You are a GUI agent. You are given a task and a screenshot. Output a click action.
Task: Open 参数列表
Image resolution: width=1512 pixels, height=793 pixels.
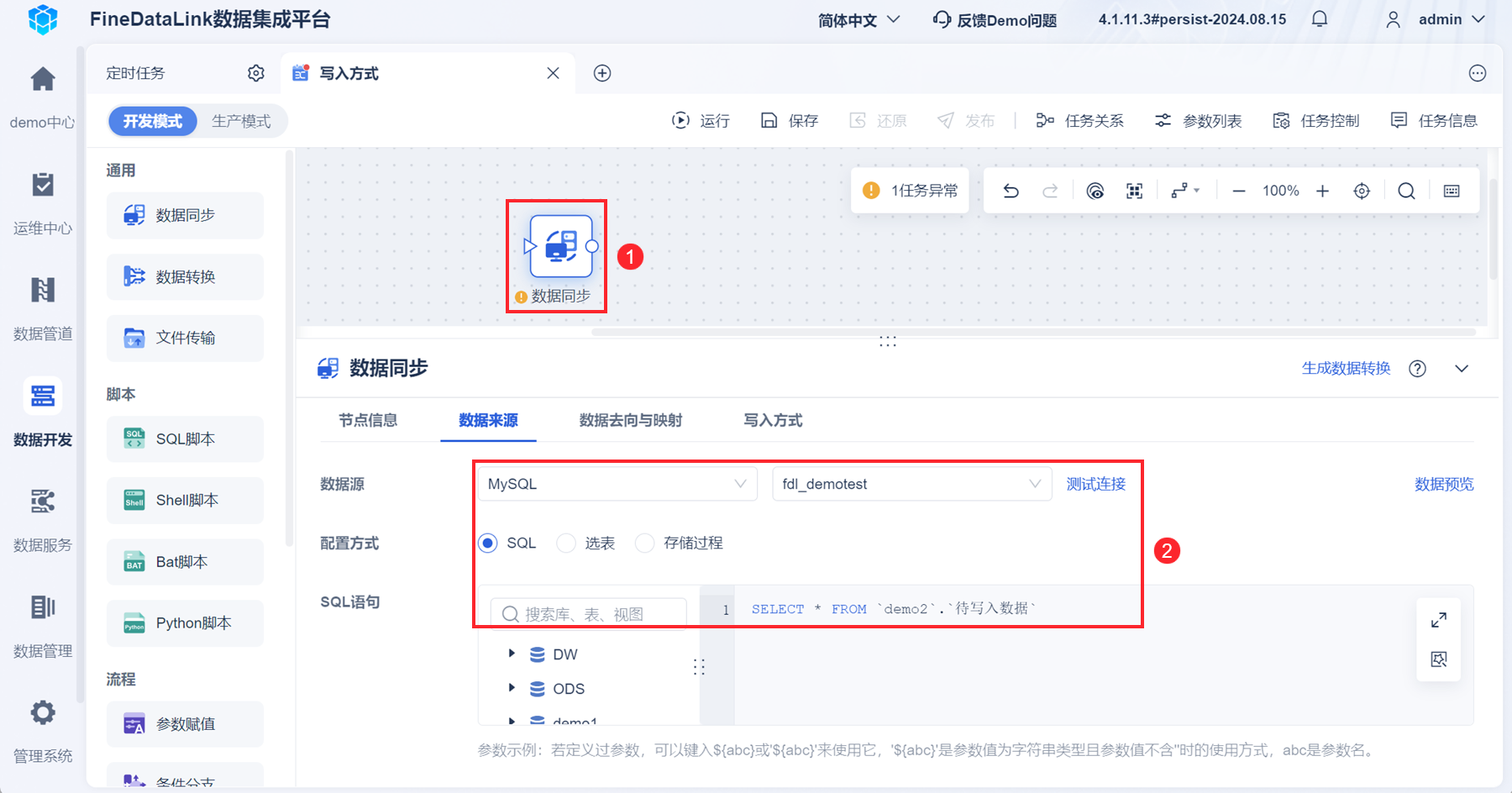tap(1198, 121)
